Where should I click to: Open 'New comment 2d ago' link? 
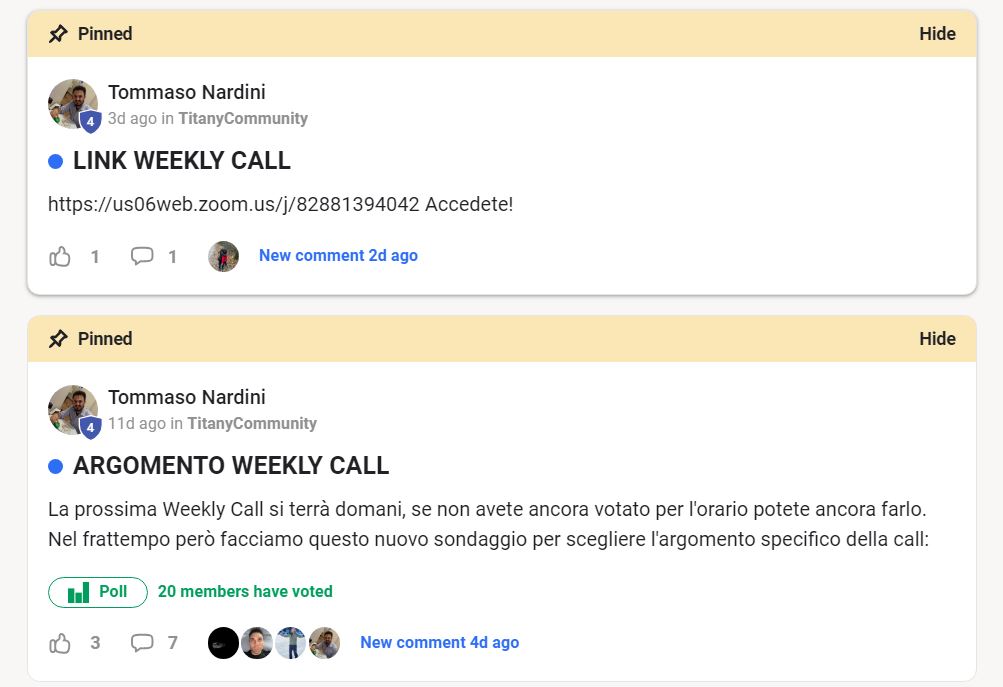tap(338, 256)
